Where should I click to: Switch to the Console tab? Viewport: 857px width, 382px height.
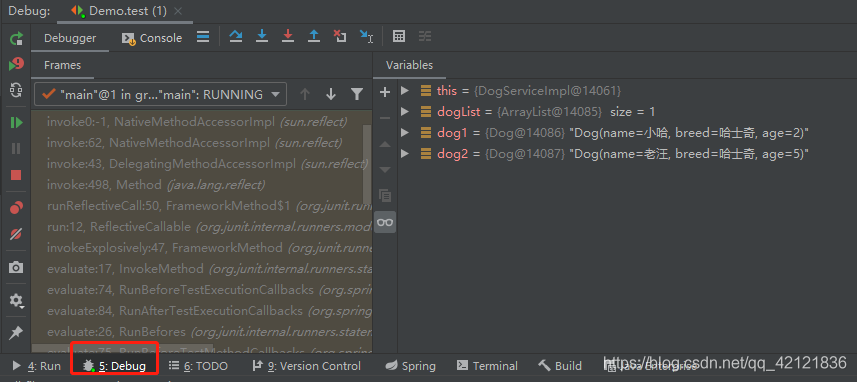152,38
